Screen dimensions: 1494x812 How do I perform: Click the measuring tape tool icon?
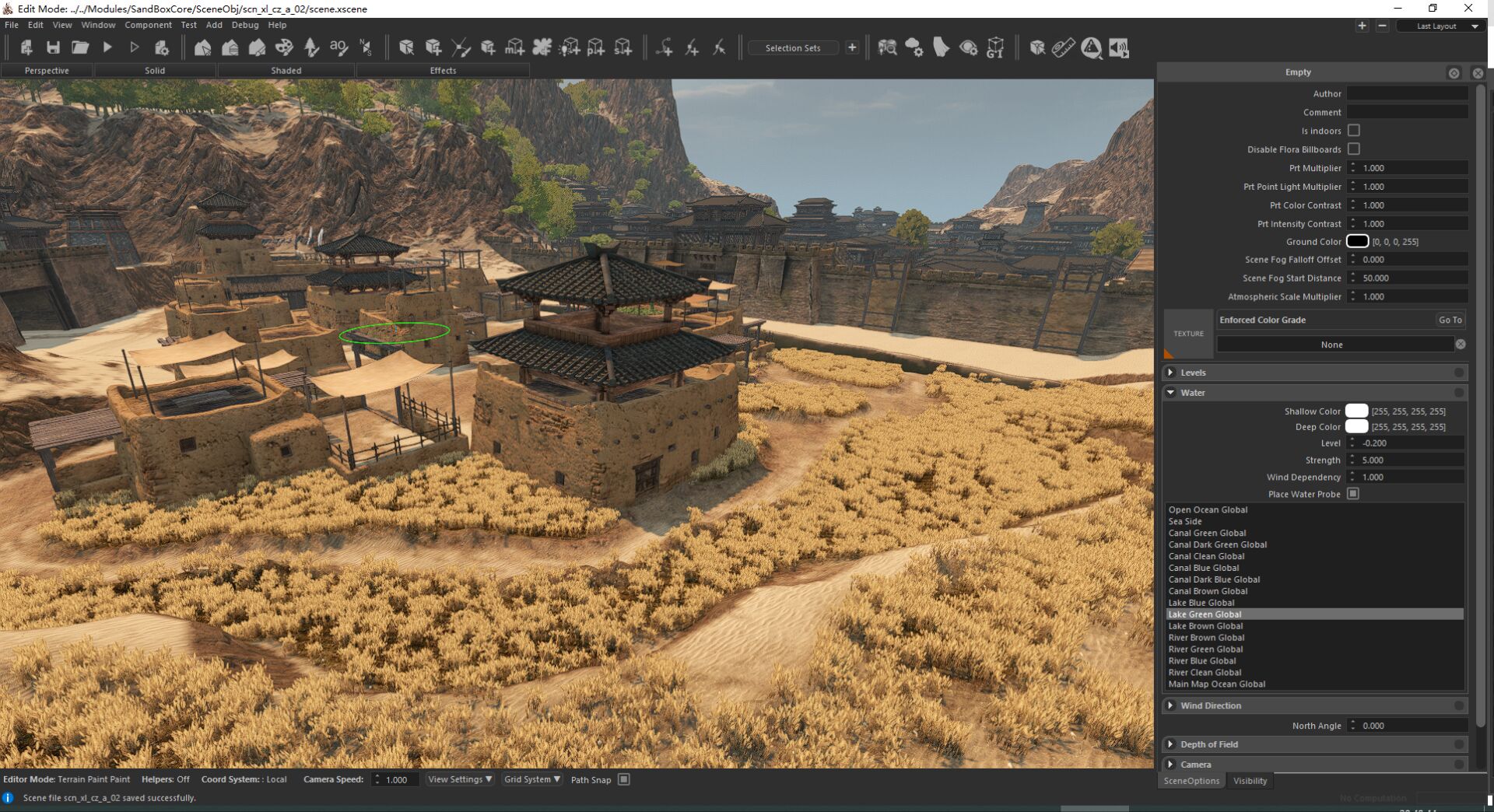(1063, 47)
